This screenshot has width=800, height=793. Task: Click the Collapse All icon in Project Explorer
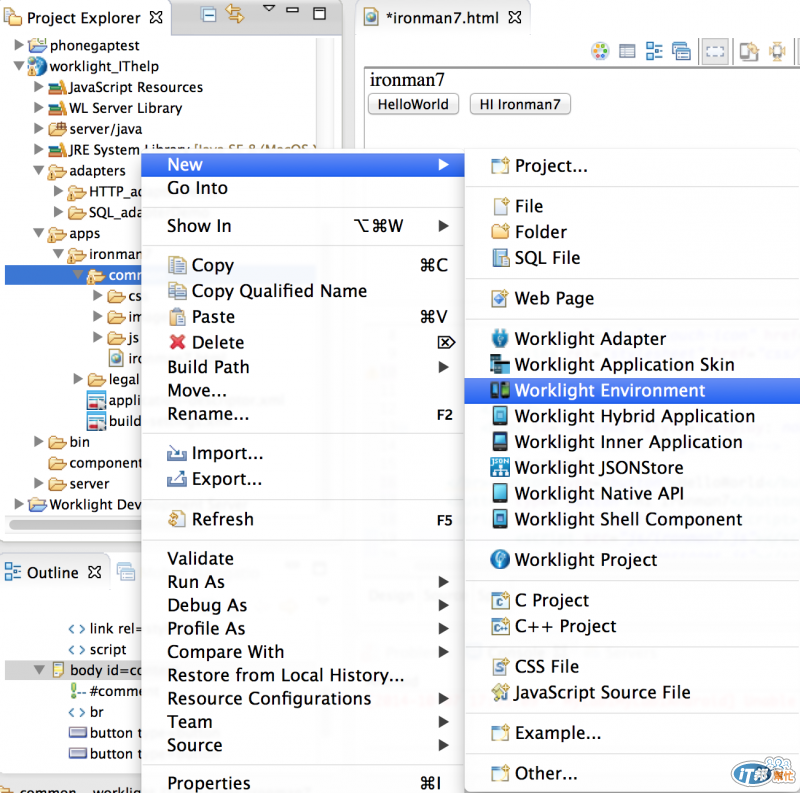(x=209, y=14)
